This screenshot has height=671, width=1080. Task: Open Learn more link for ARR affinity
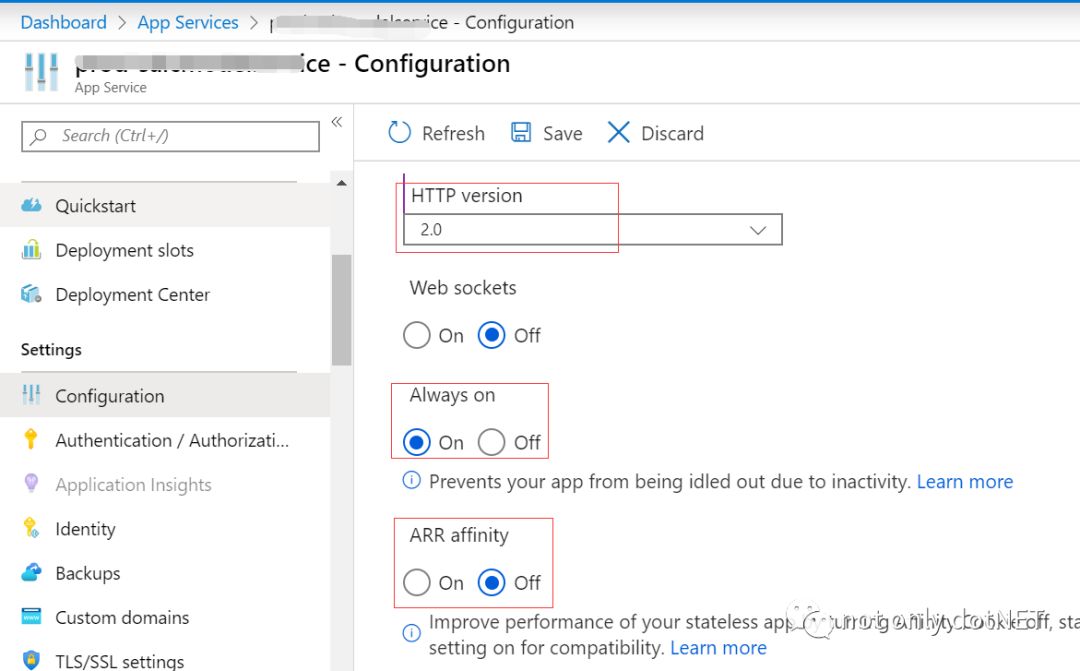[718, 648]
